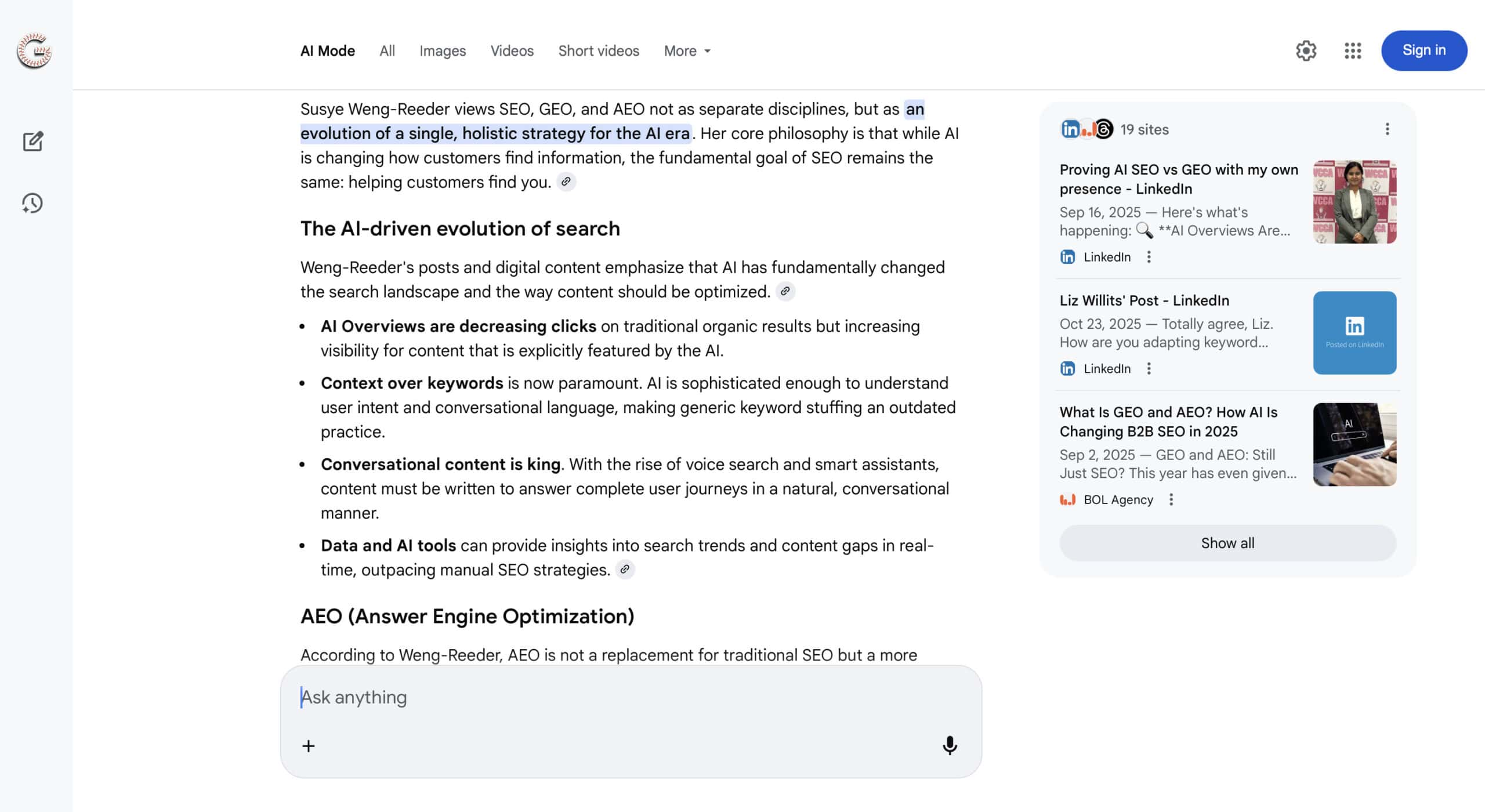Switch to the Short videos tab
The image size is (1485, 812).
598,51
